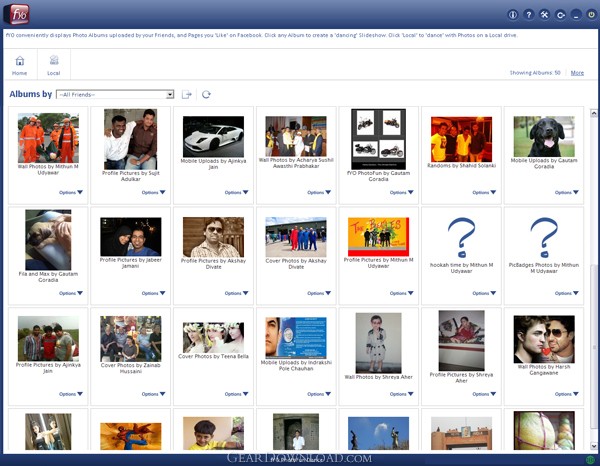Click the logout arrow icon beside dropdown
The image size is (600, 466).
pyautogui.click(x=187, y=94)
